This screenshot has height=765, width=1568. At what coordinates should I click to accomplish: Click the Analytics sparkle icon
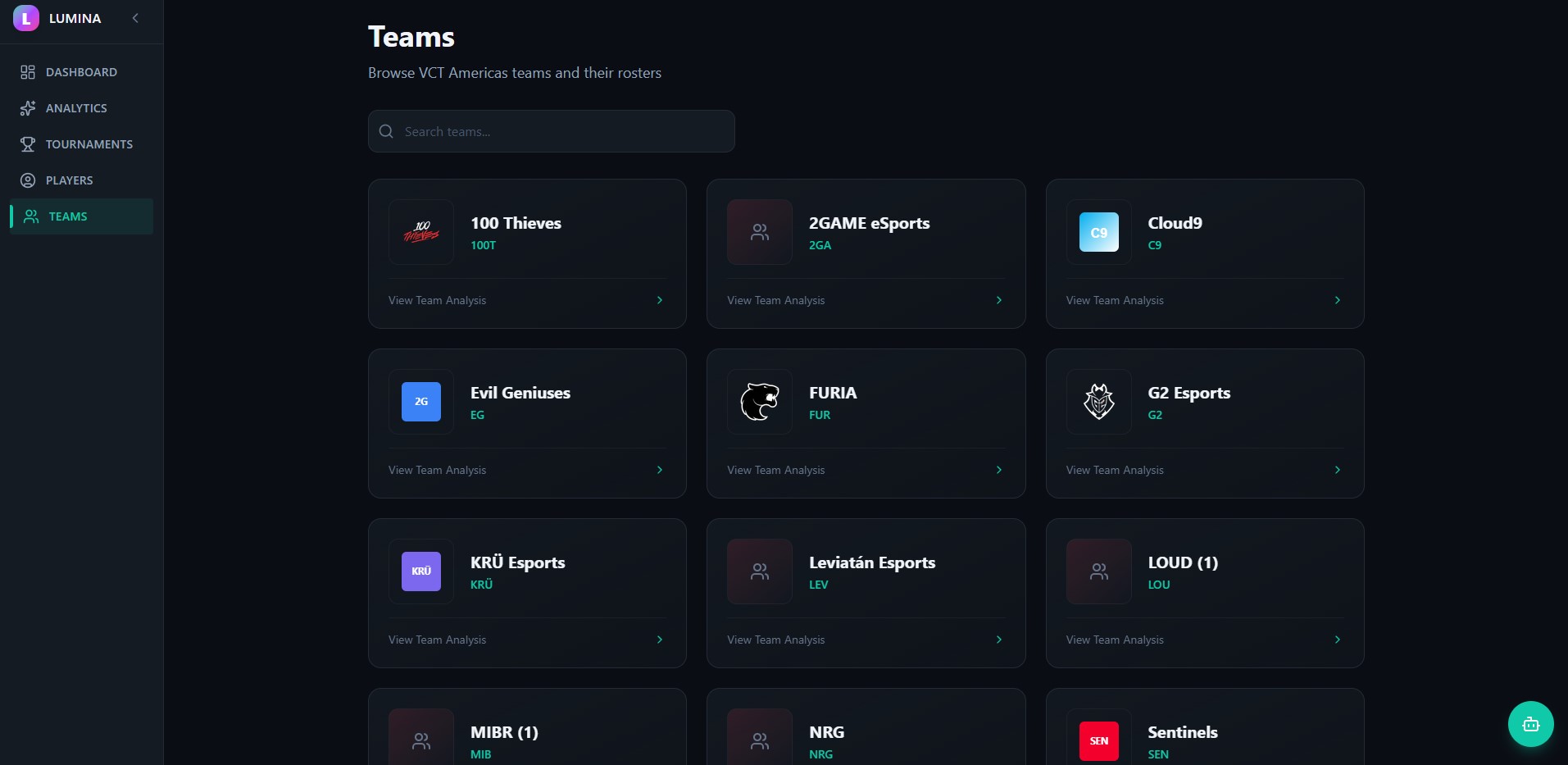coord(28,108)
